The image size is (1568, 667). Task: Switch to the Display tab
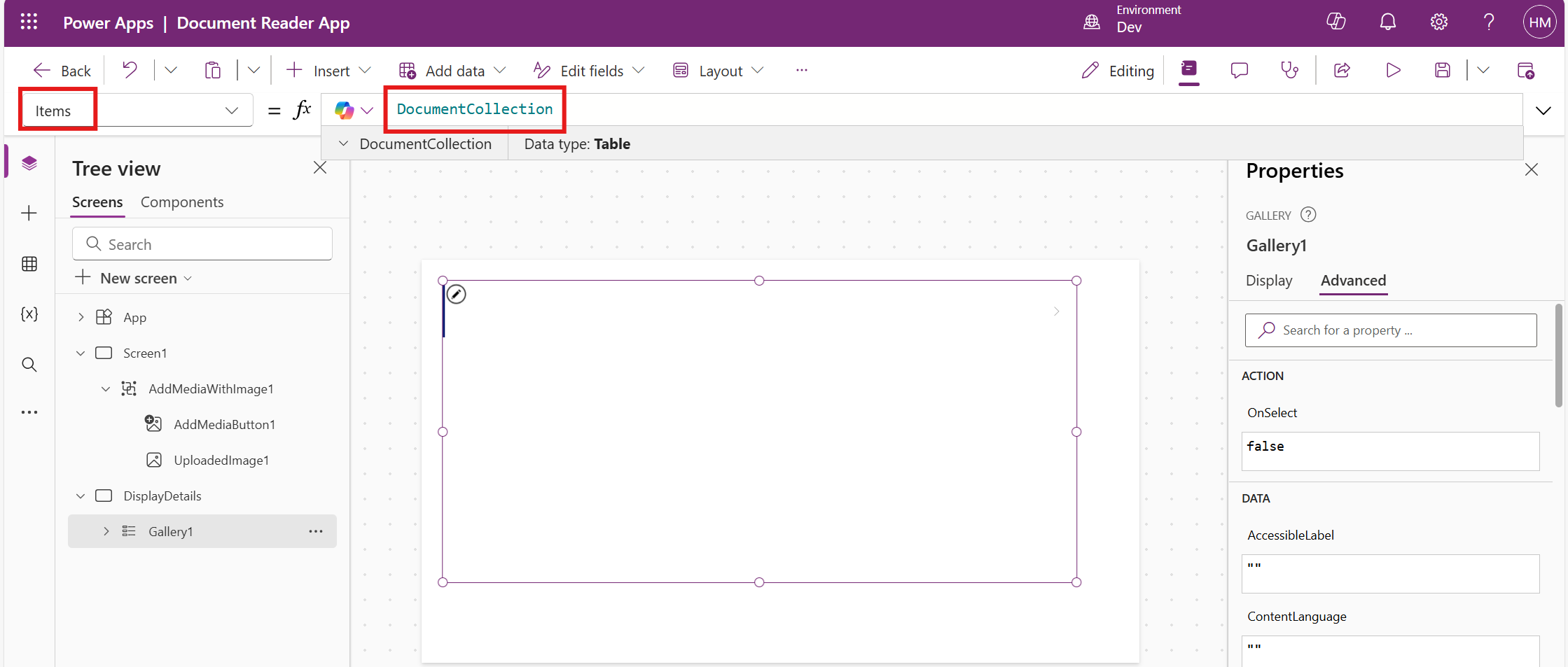tap(1268, 281)
